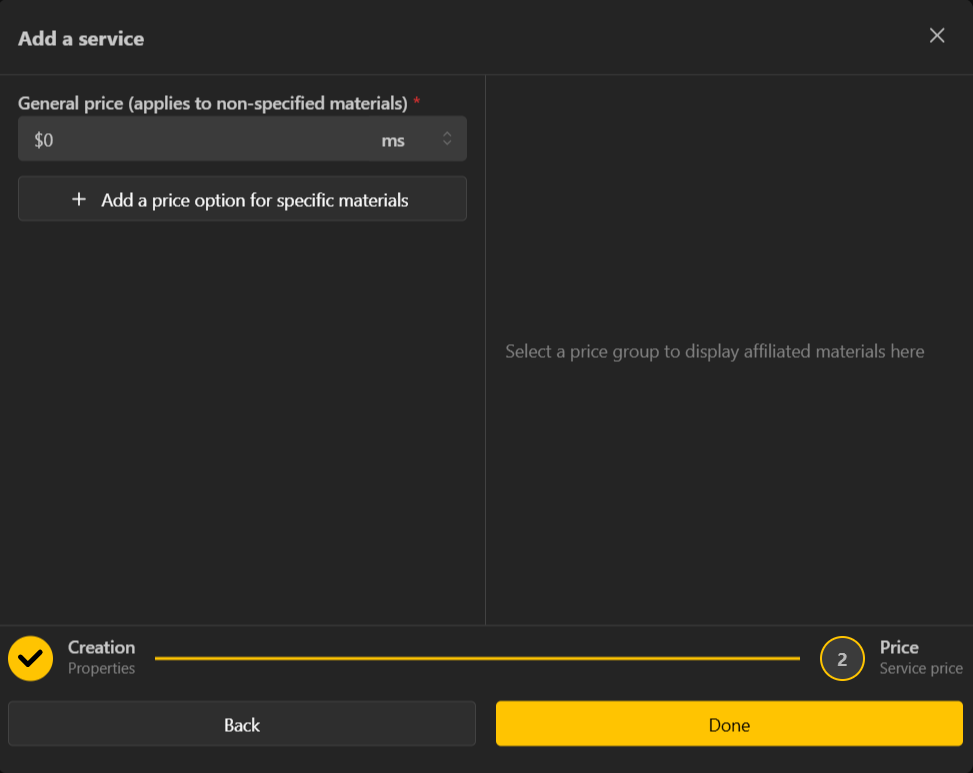Click the "Service price" step subtitle

click(921, 669)
